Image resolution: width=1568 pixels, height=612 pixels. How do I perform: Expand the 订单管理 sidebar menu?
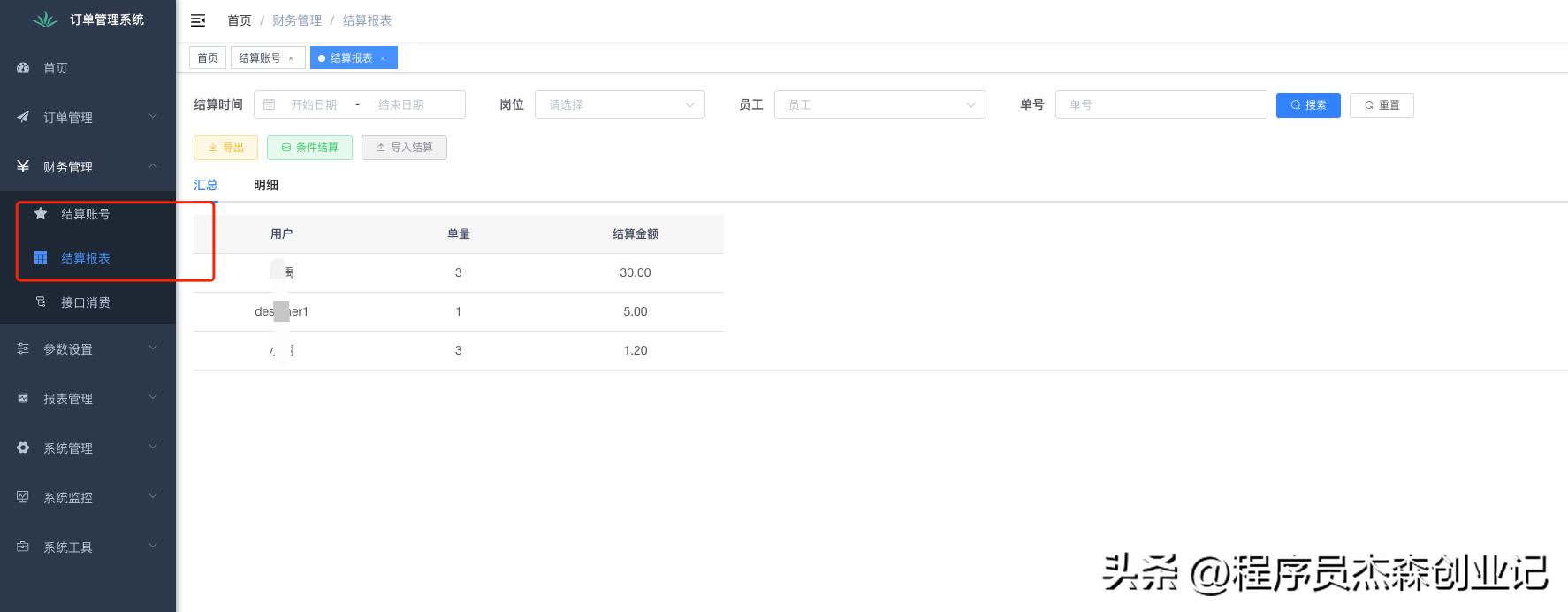87,118
